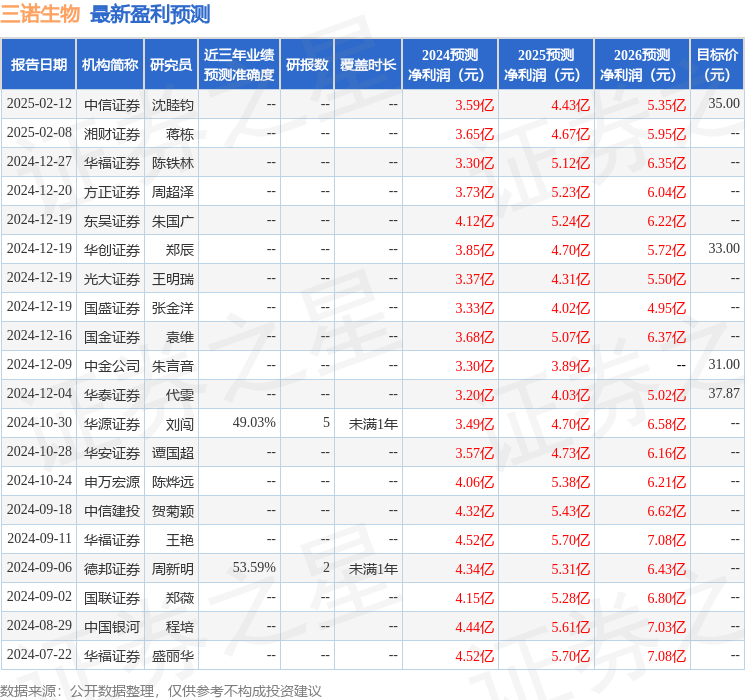Click accuracy value 49.03%
Screen dimensions: 745x700
(254, 422)
